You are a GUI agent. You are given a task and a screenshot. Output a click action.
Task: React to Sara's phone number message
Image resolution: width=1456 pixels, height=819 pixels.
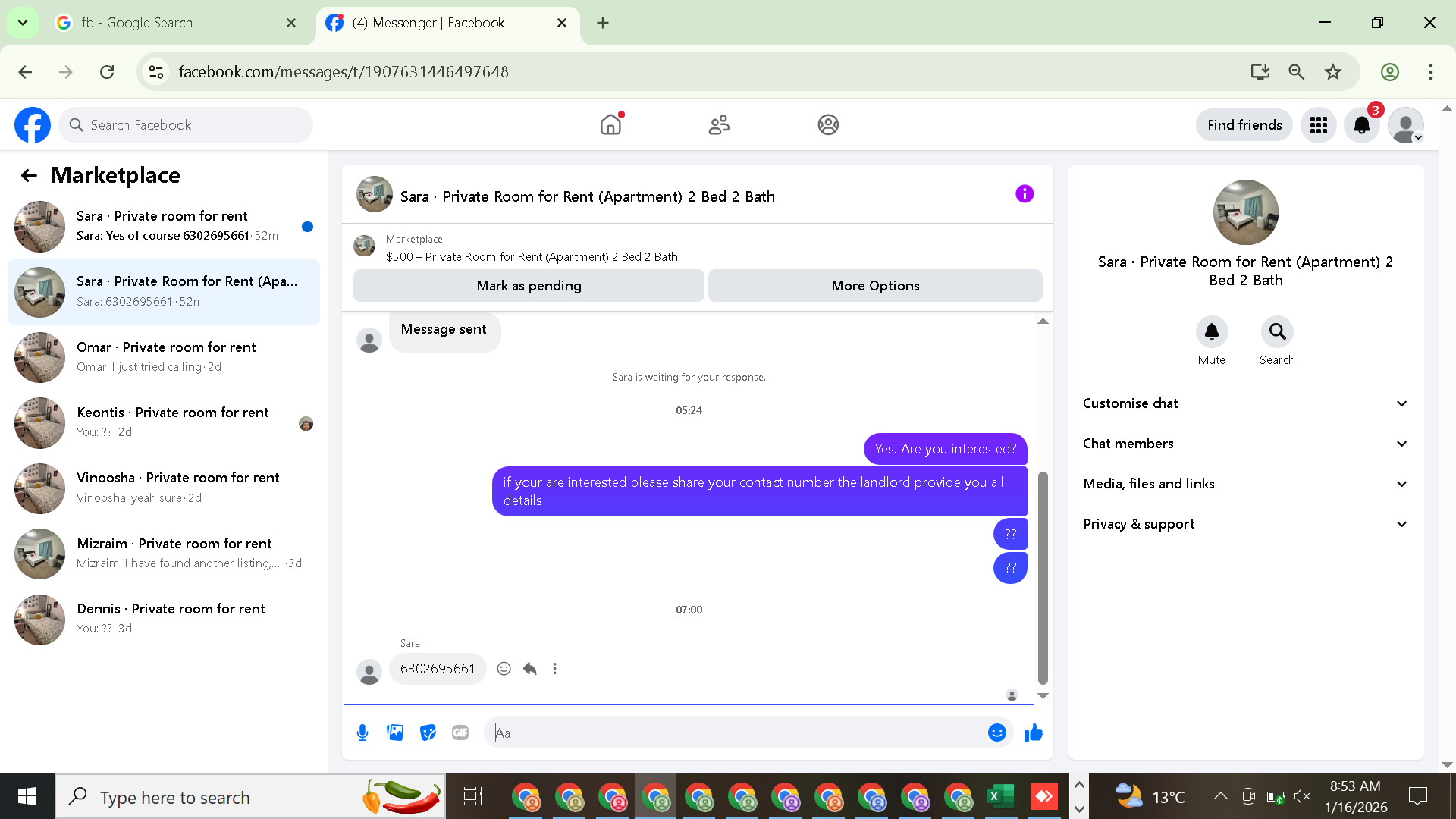tap(504, 669)
